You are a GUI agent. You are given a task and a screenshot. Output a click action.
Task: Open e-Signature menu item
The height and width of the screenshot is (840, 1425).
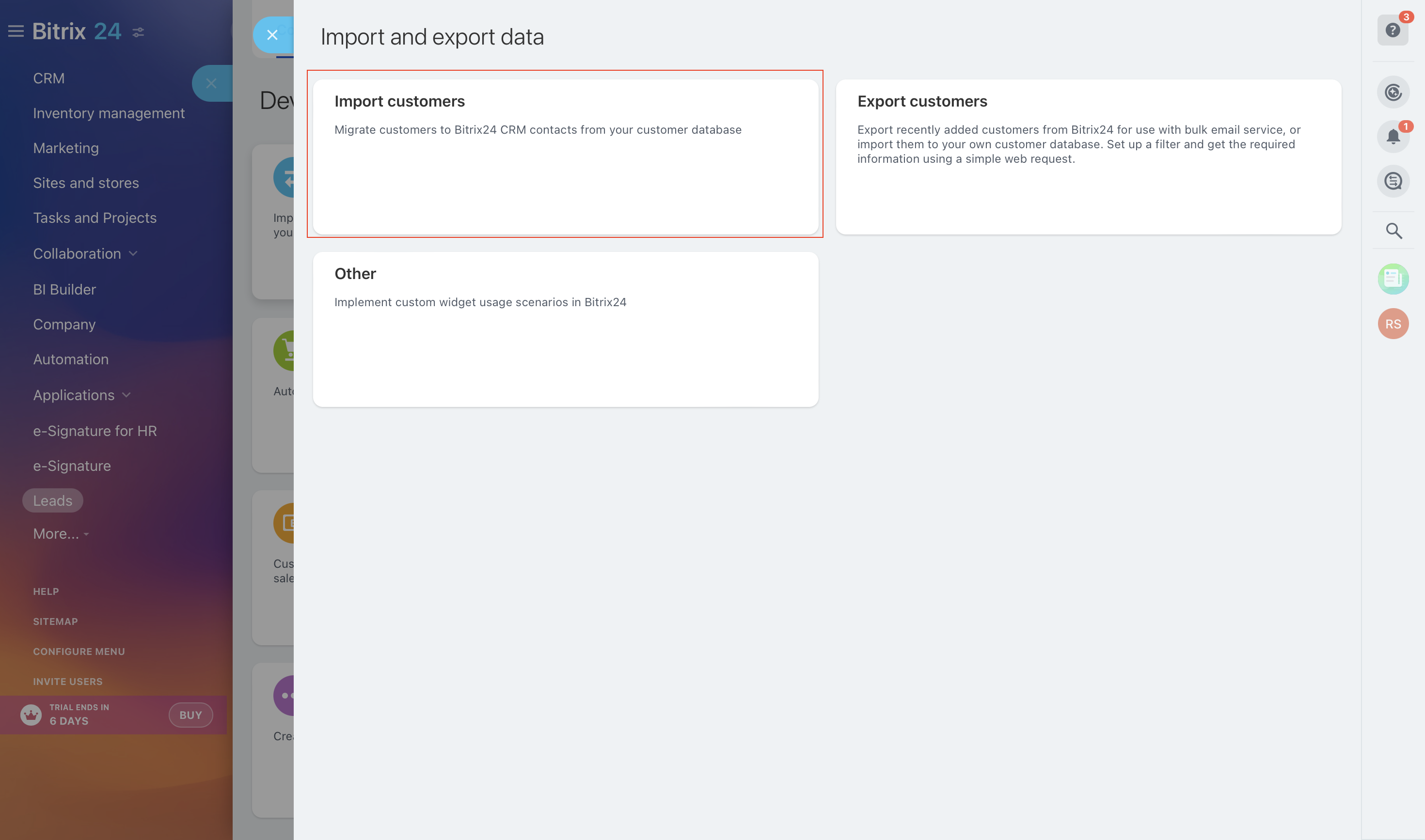tap(72, 466)
